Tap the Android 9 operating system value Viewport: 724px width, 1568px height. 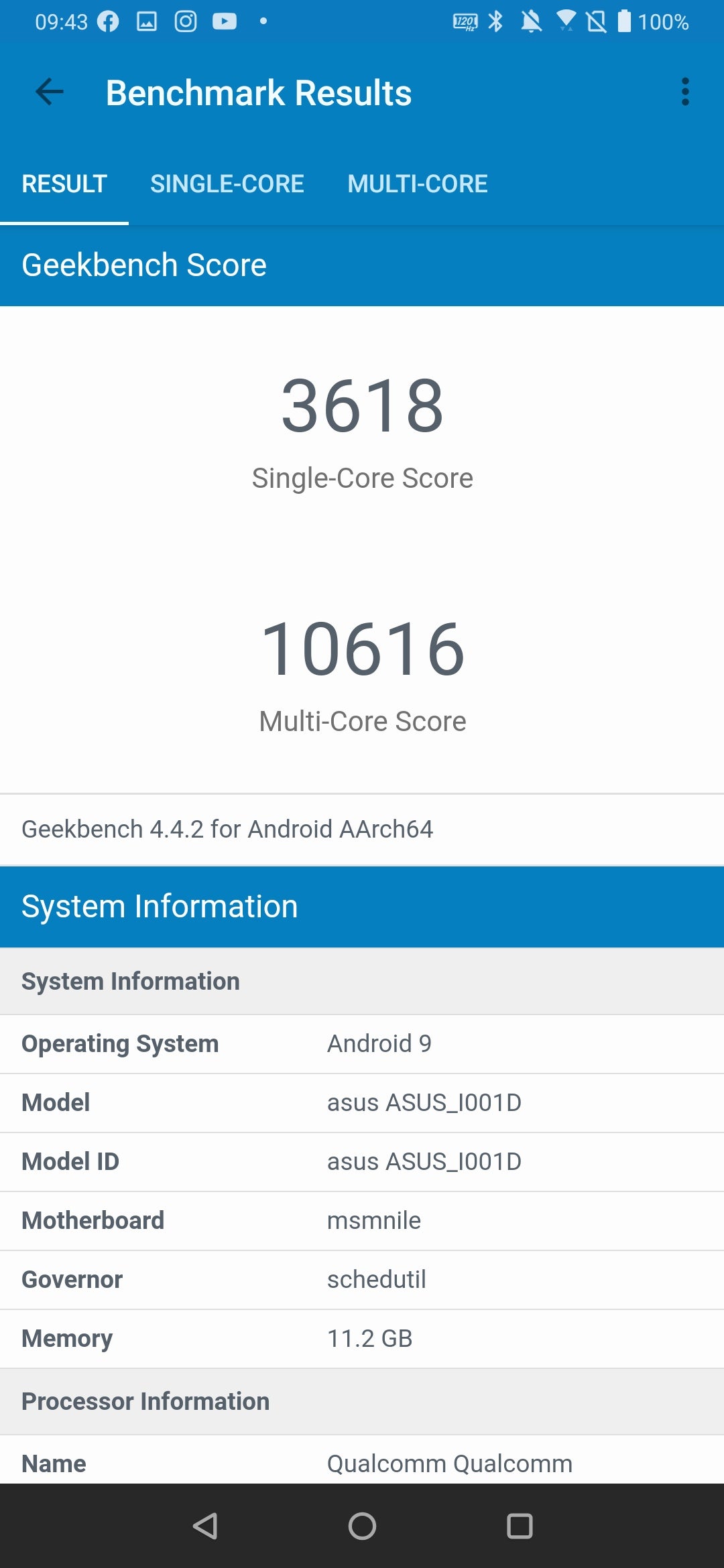pos(379,1044)
